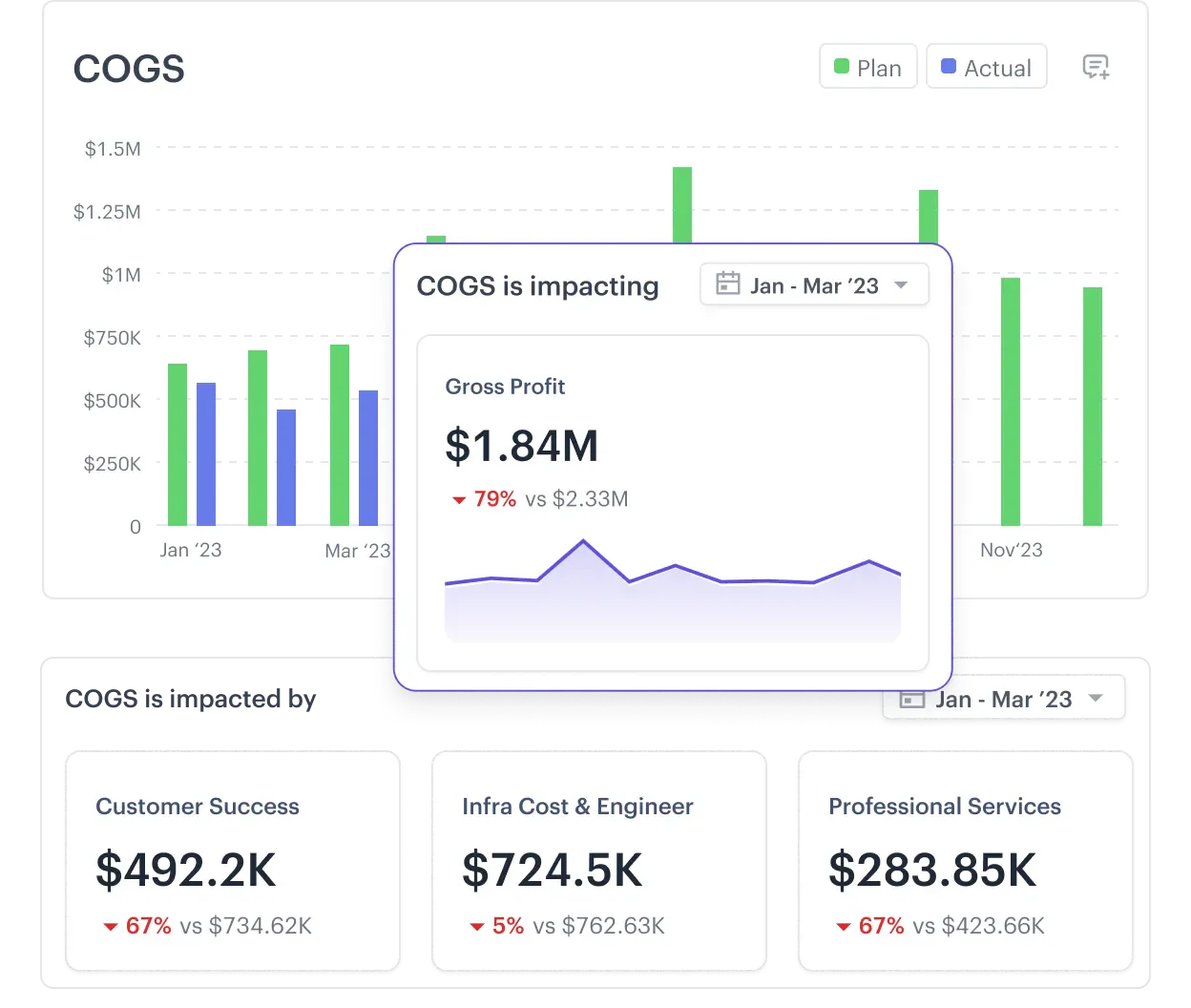Expand the impacted by date range dropdown
Screen dimensions: 1191x1008
point(1004,700)
